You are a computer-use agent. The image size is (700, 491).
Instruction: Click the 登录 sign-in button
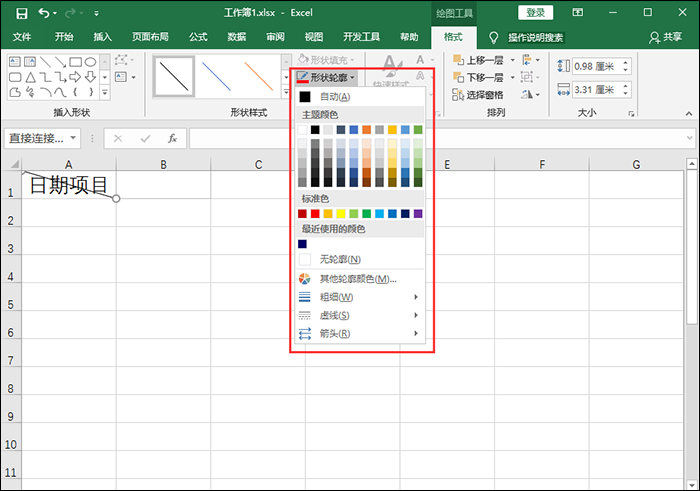(535, 13)
